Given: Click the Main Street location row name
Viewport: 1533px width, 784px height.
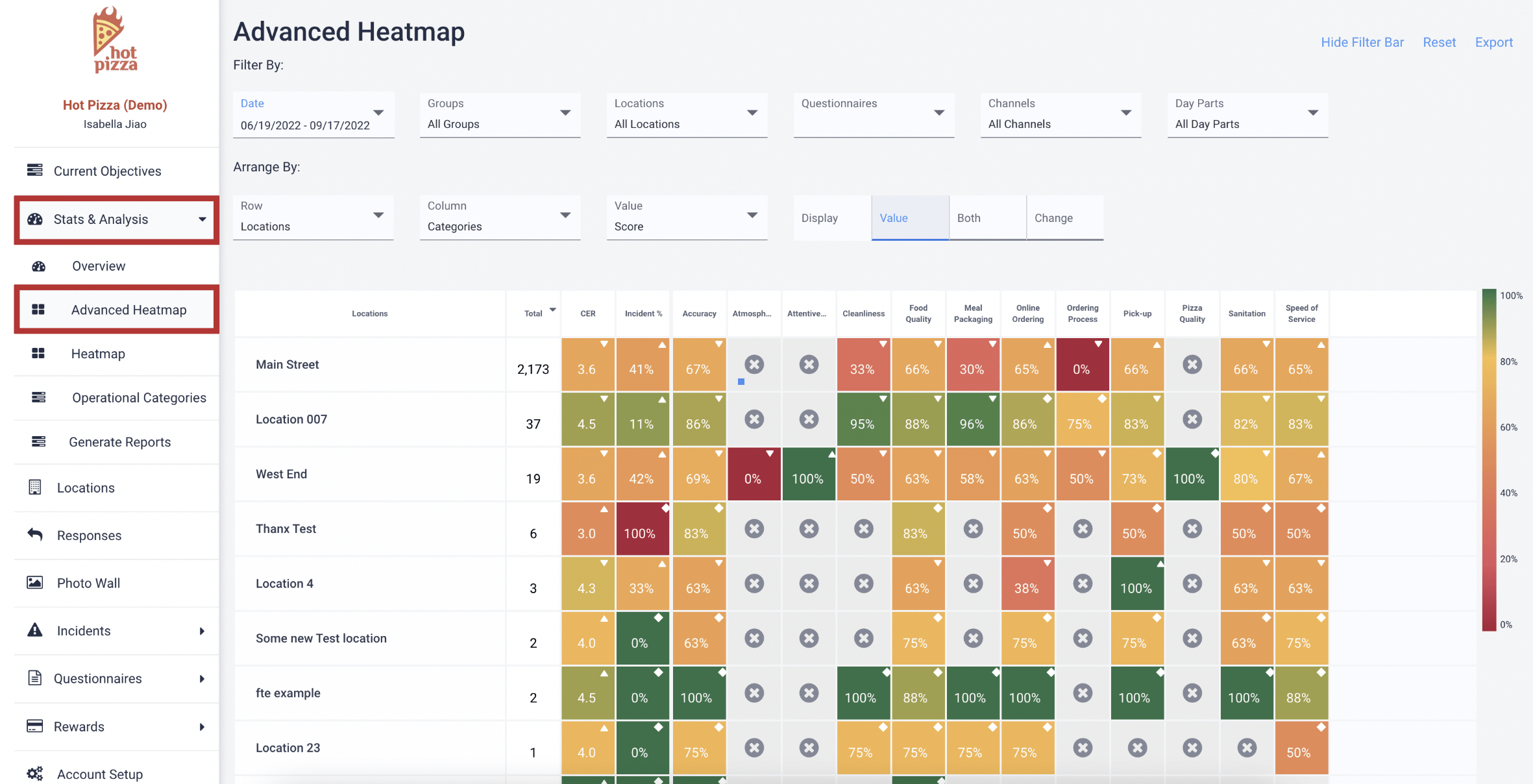Looking at the screenshot, I should pos(287,365).
